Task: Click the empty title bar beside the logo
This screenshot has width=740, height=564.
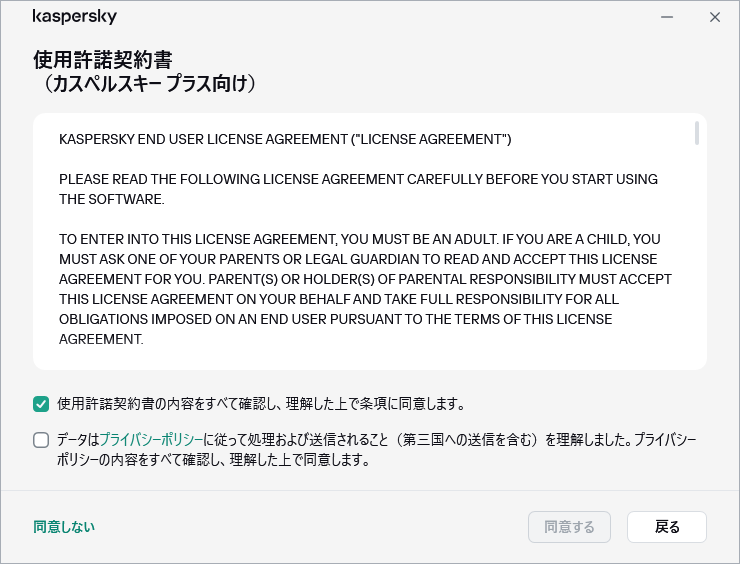Action: (380, 17)
